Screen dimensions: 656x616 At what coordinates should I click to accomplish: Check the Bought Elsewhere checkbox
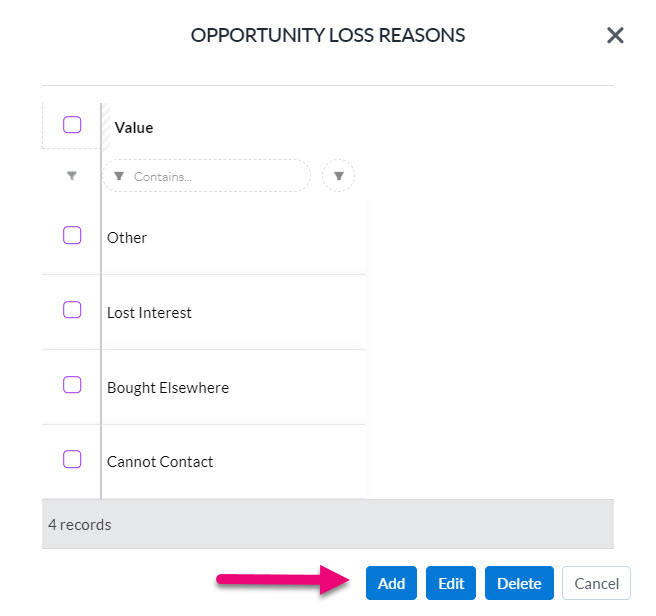pyautogui.click(x=72, y=385)
